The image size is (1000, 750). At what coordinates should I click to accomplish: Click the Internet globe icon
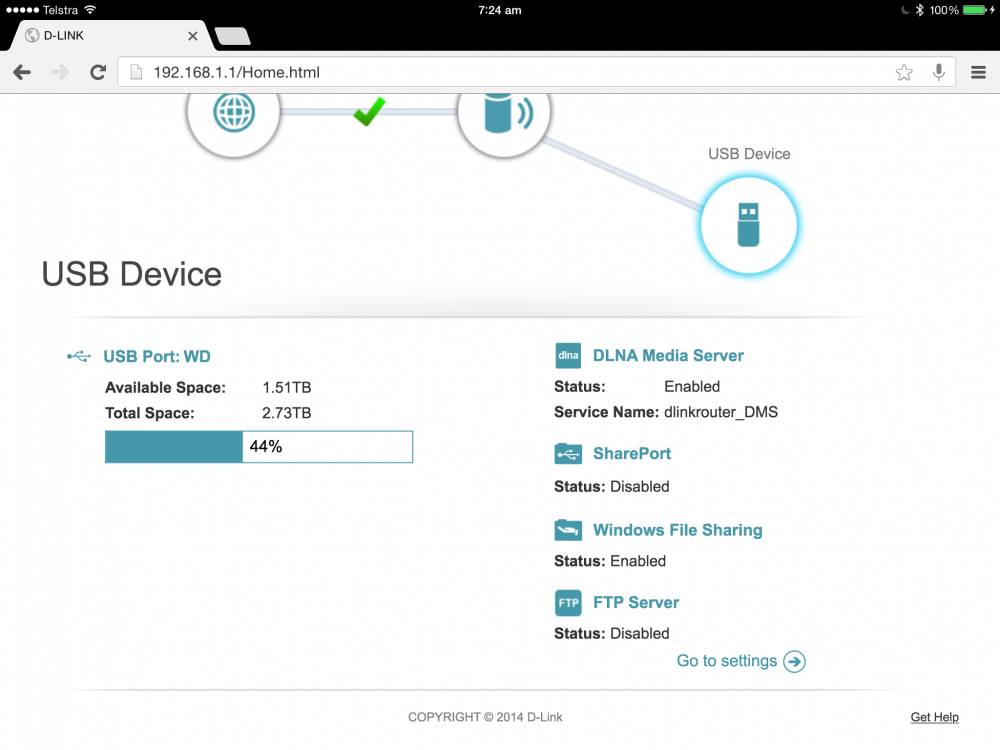point(233,113)
